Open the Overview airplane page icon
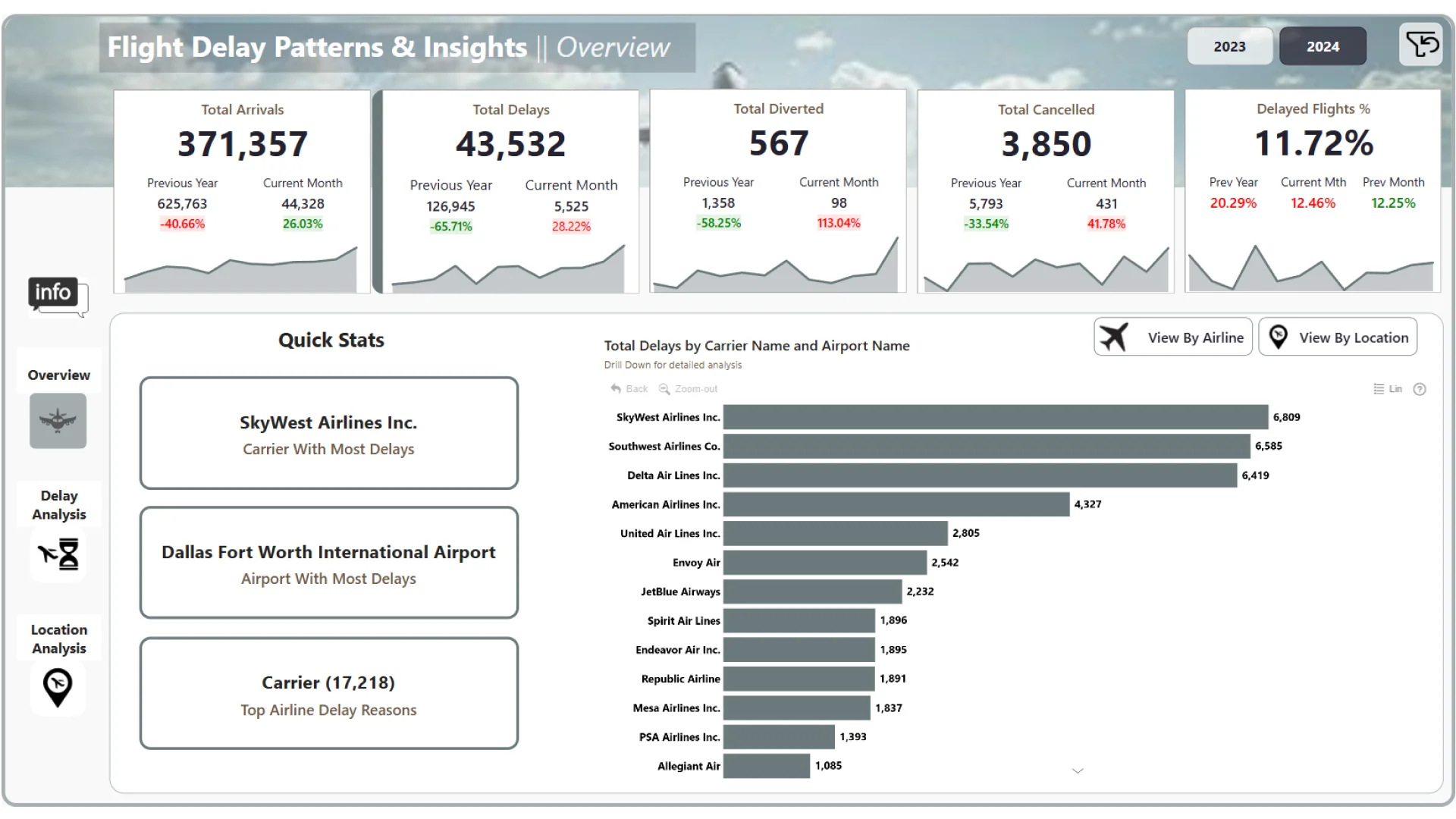 click(x=58, y=420)
